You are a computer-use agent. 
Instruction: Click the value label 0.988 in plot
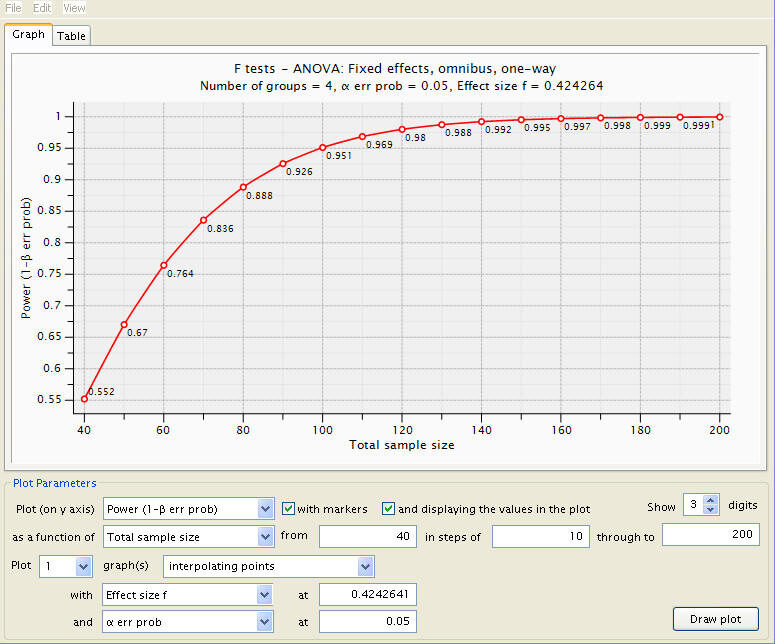(458, 132)
